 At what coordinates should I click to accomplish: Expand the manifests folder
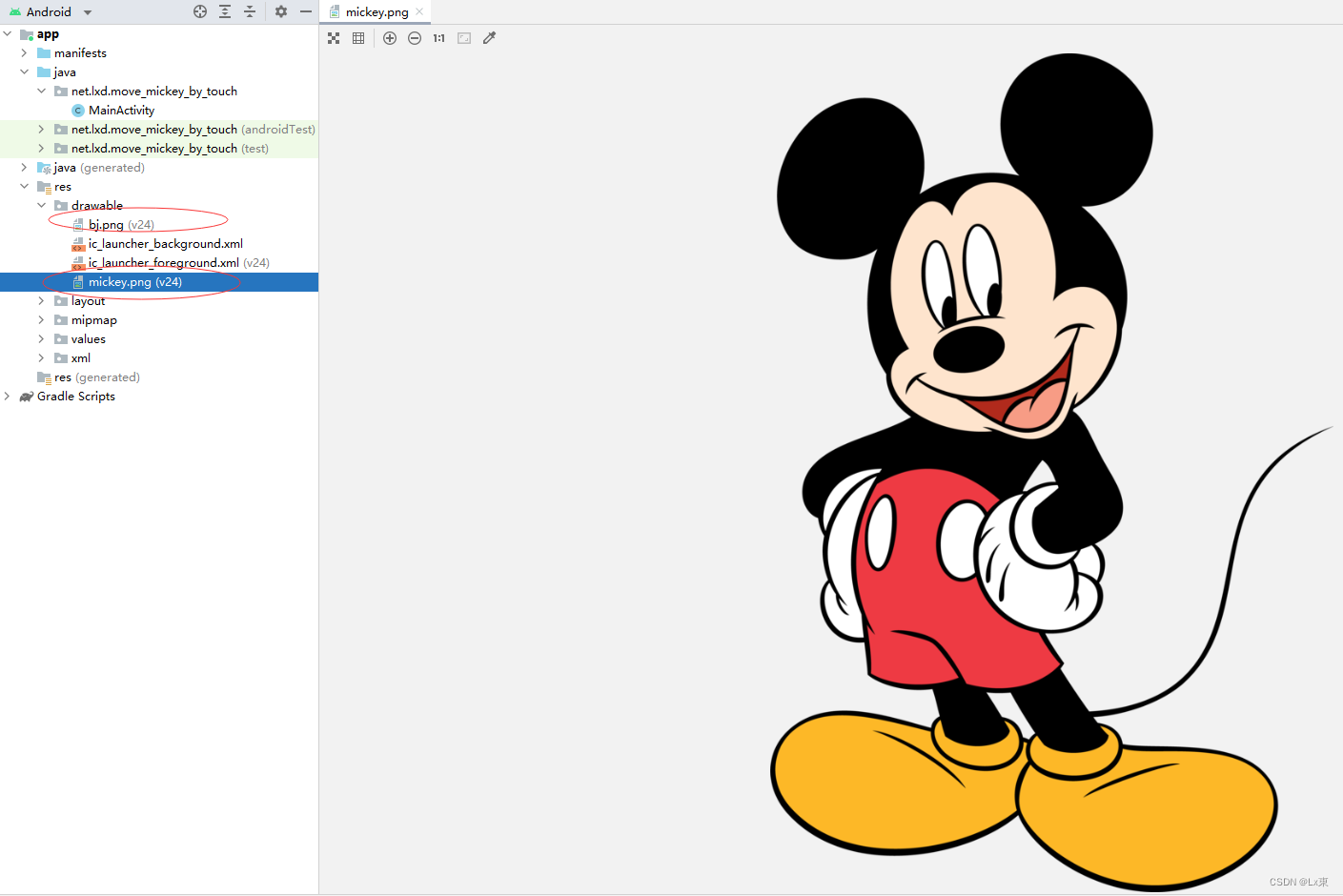coord(25,53)
